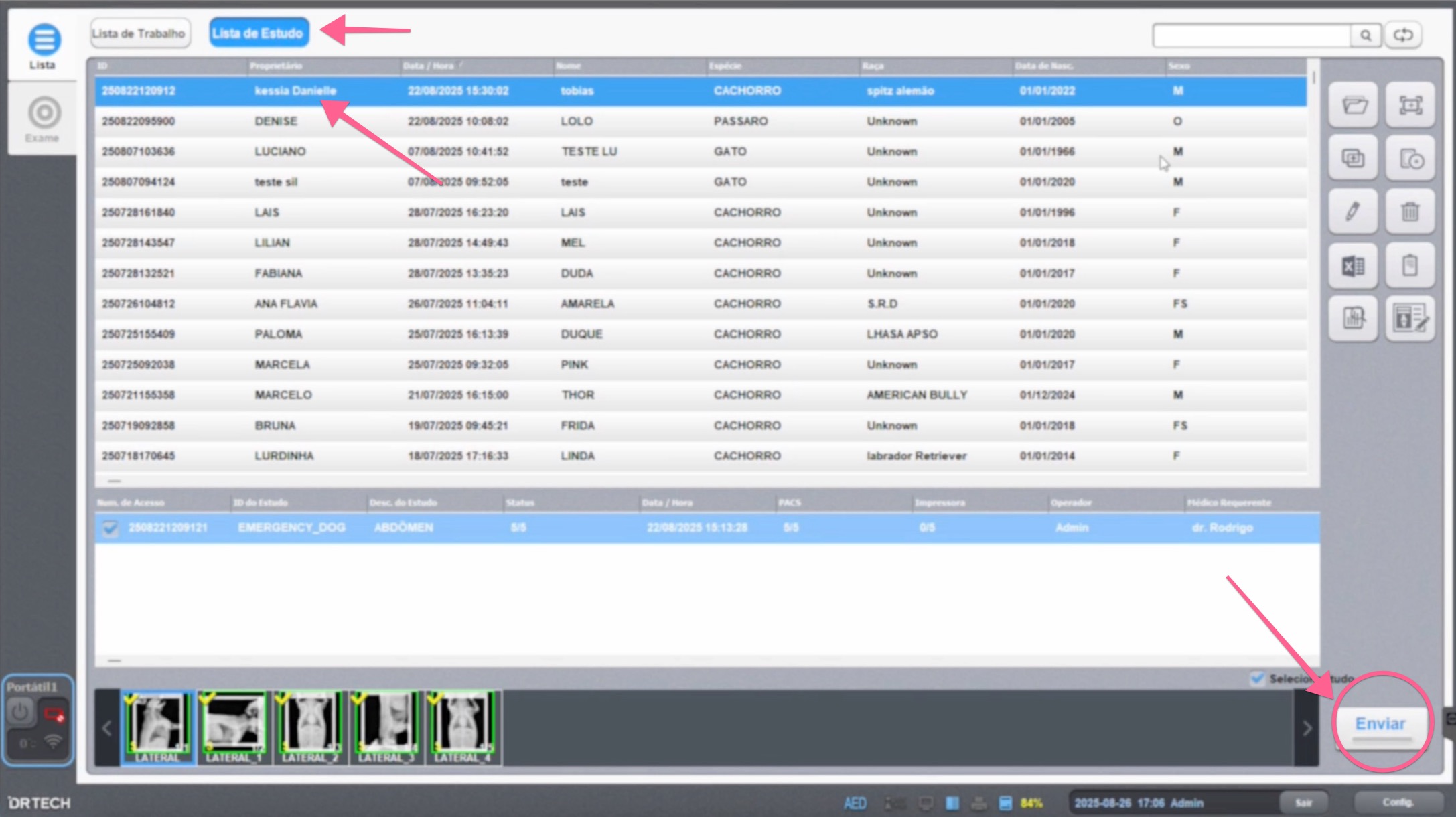Copy the study with the duplicate icon
This screenshot has width=1456, height=817.
click(x=1352, y=159)
